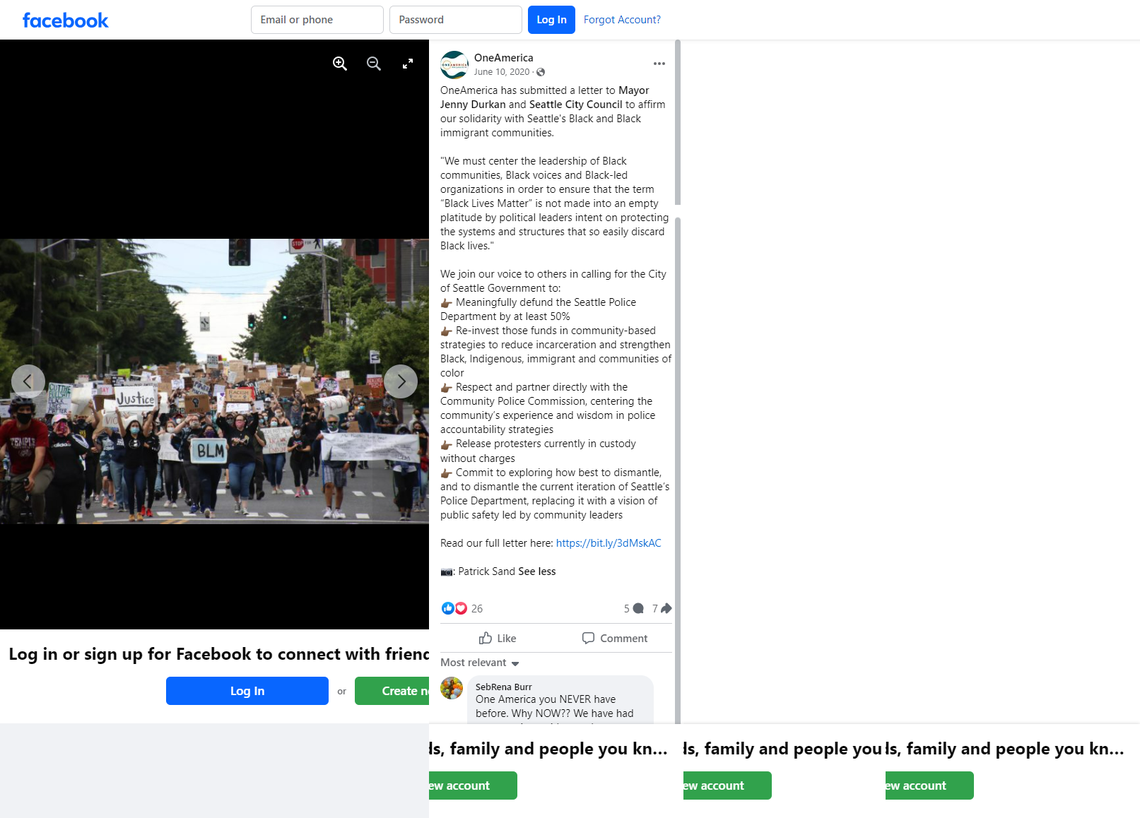Like the OneAmerica post
This screenshot has width=1140, height=818.
(x=497, y=638)
